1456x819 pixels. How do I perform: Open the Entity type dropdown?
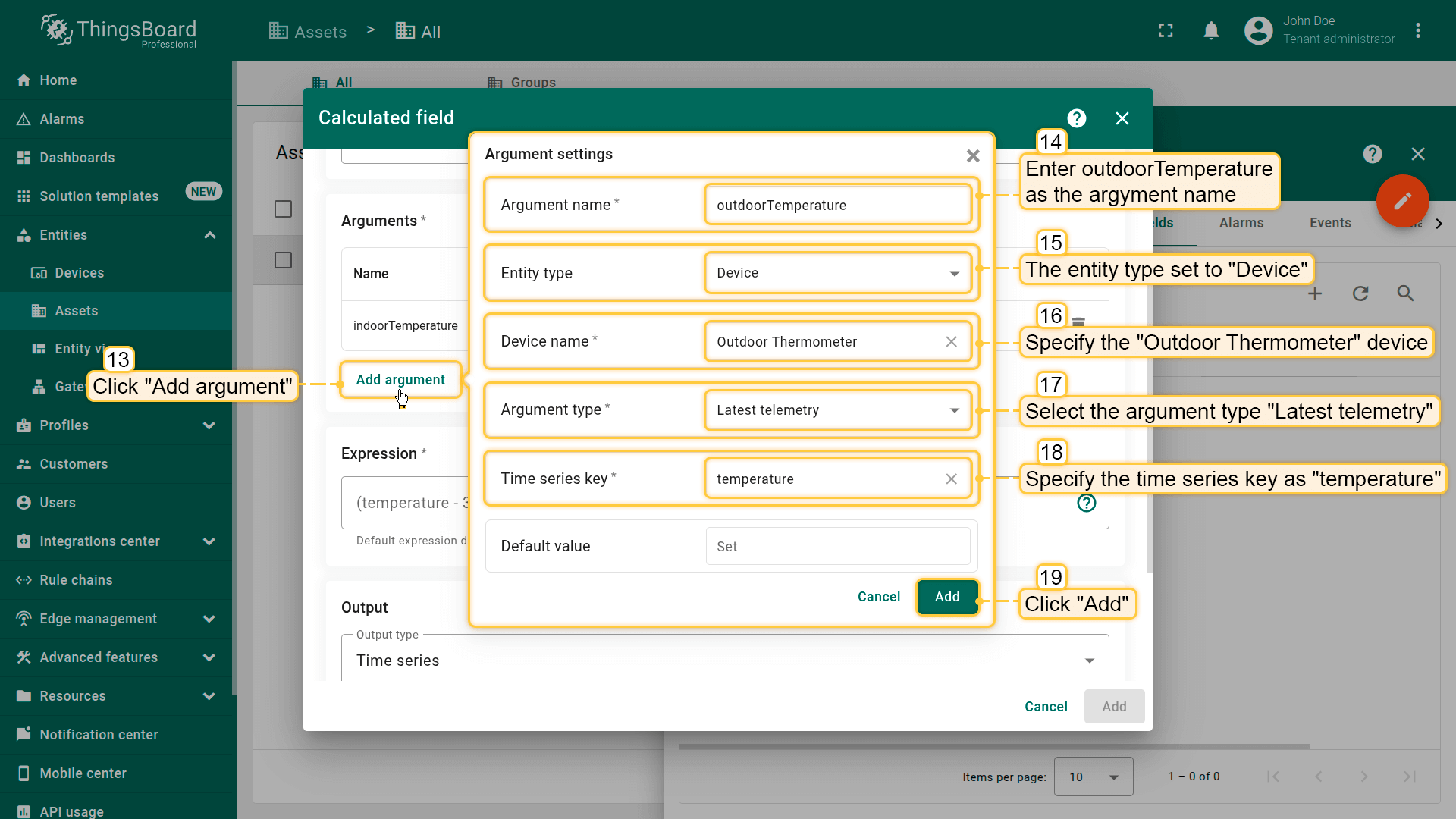[837, 273]
